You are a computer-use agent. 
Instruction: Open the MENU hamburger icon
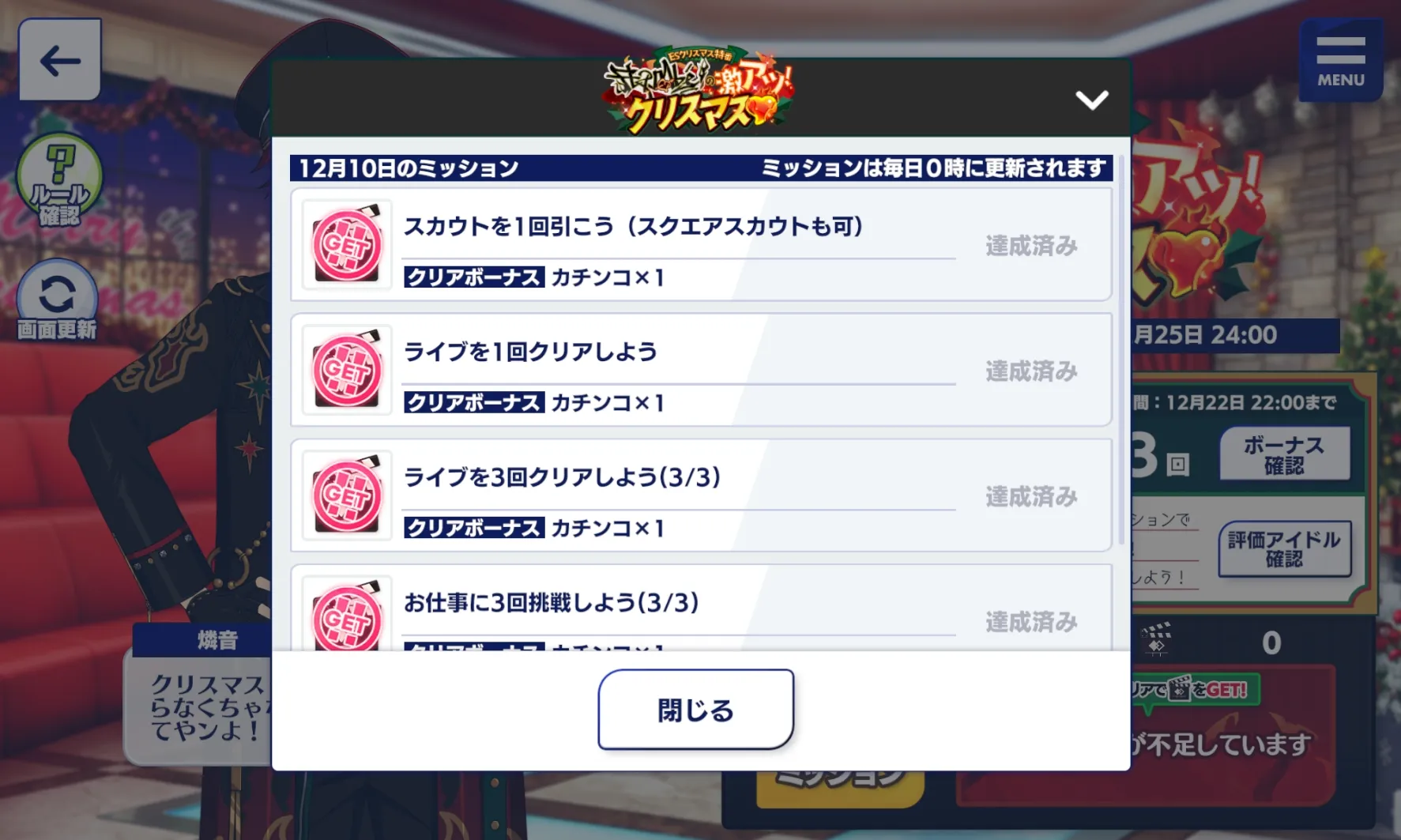point(1340,61)
